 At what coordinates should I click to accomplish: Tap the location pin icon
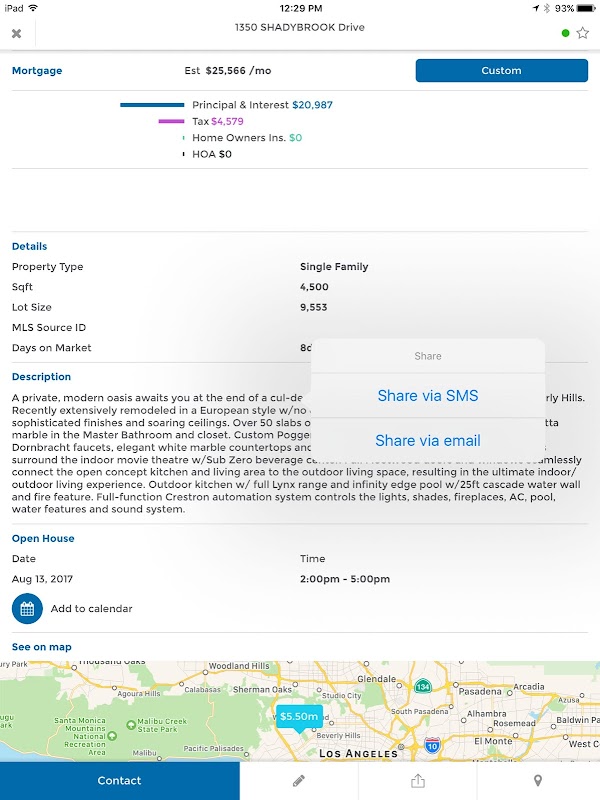[537, 780]
